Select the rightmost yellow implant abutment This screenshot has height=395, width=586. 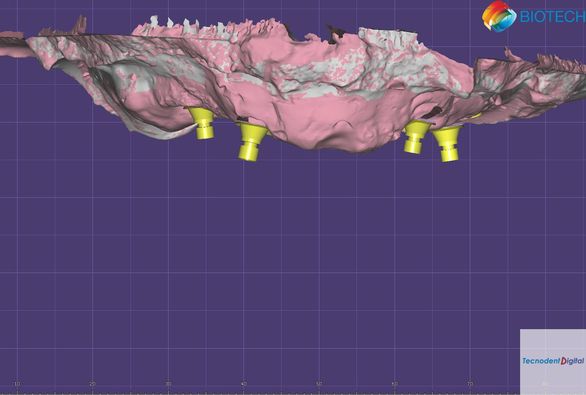pos(447,144)
